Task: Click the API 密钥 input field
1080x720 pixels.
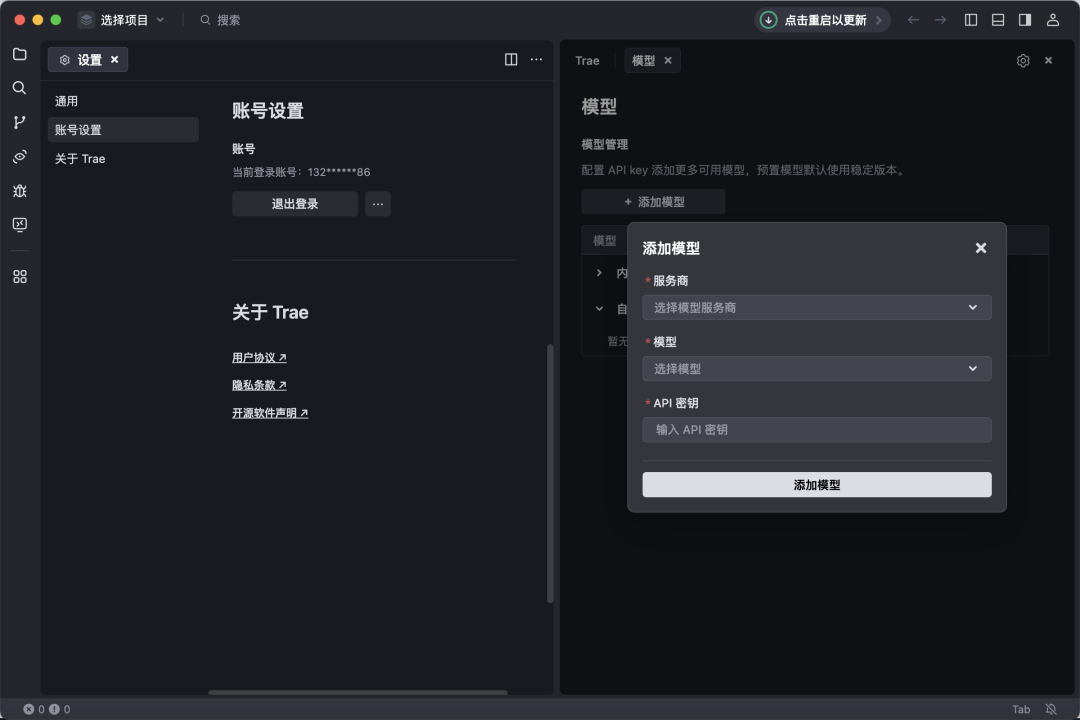Action: click(x=817, y=430)
